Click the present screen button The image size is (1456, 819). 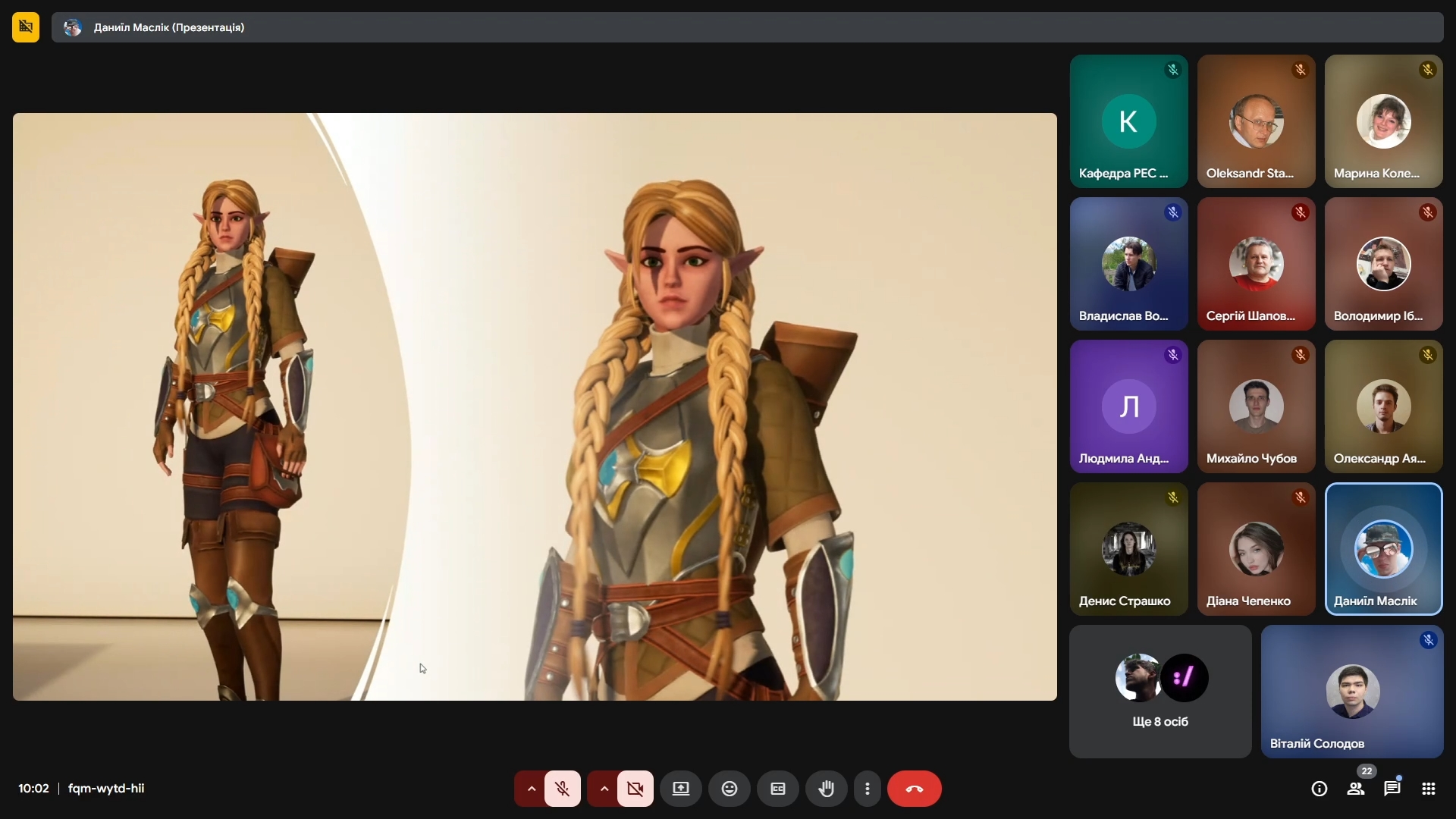point(680,789)
